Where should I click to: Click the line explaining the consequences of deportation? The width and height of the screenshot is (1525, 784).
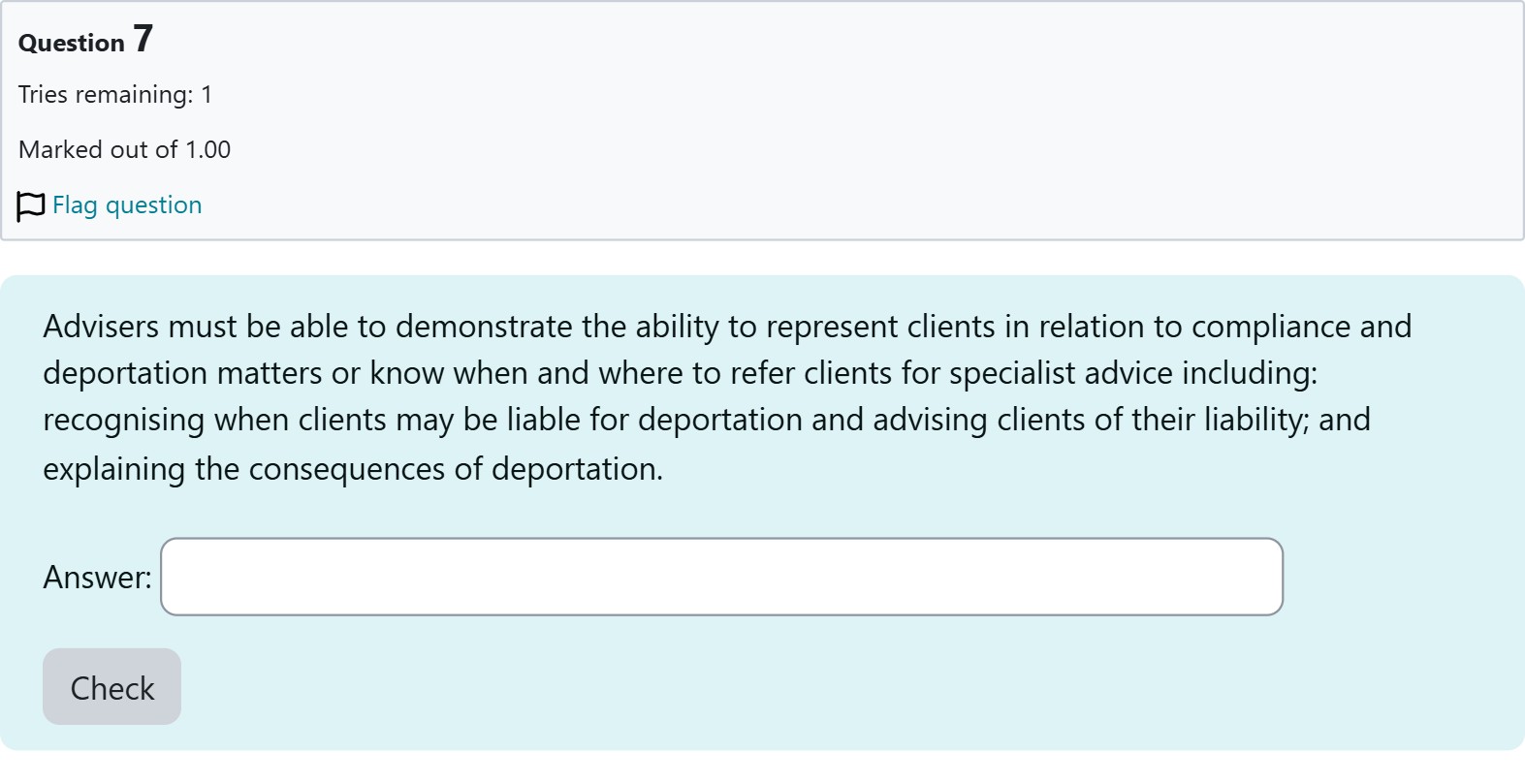tap(353, 469)
